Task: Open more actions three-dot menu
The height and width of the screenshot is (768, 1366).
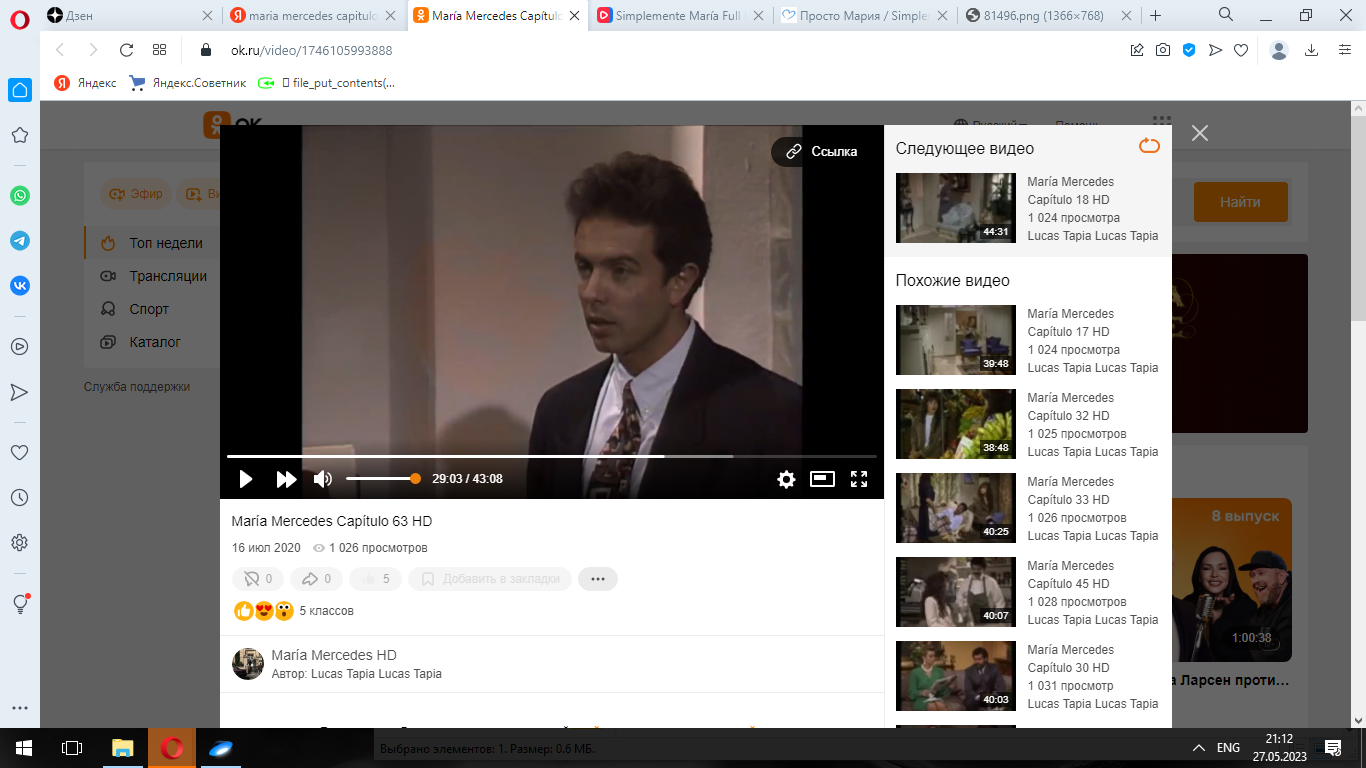Action: pos(598,579)
